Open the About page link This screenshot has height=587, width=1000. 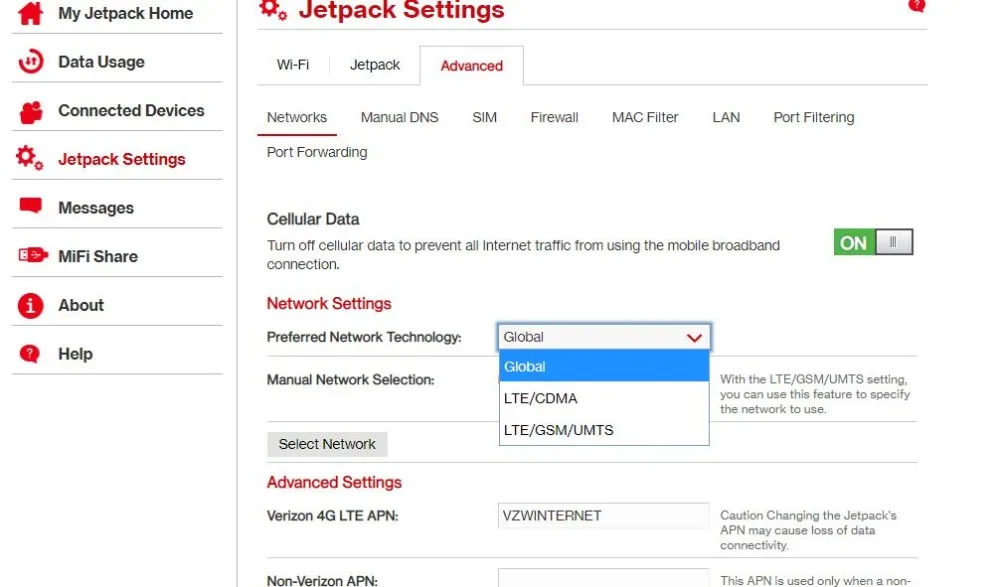click(81, 305)
